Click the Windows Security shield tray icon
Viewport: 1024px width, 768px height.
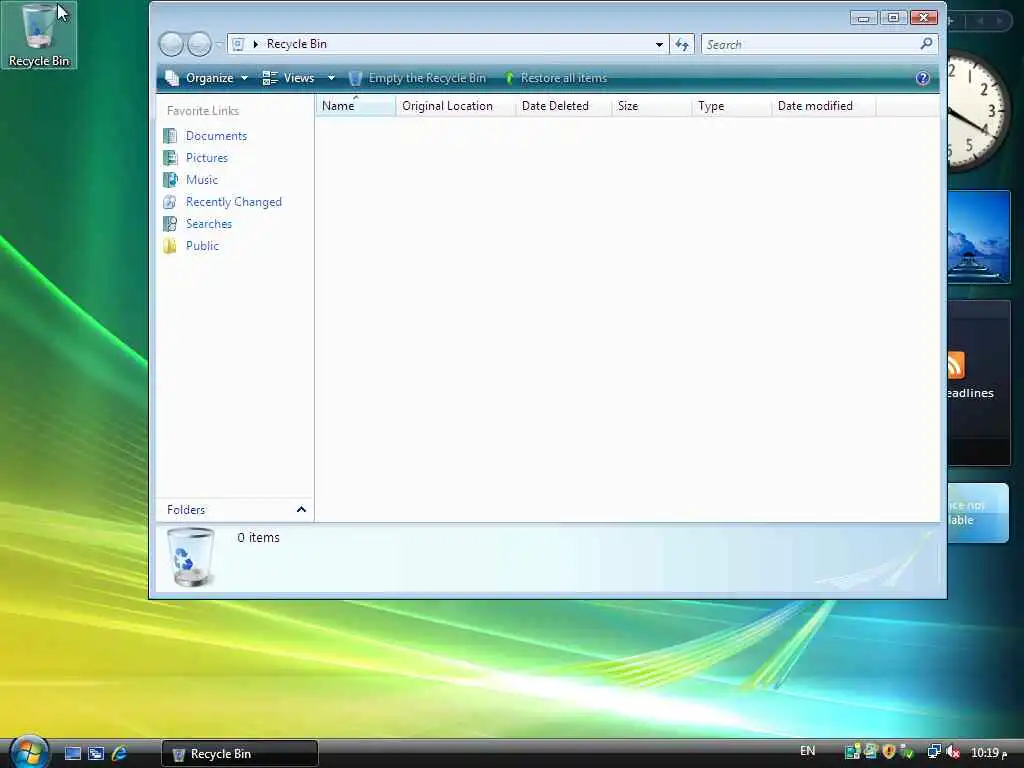point(888,752)
